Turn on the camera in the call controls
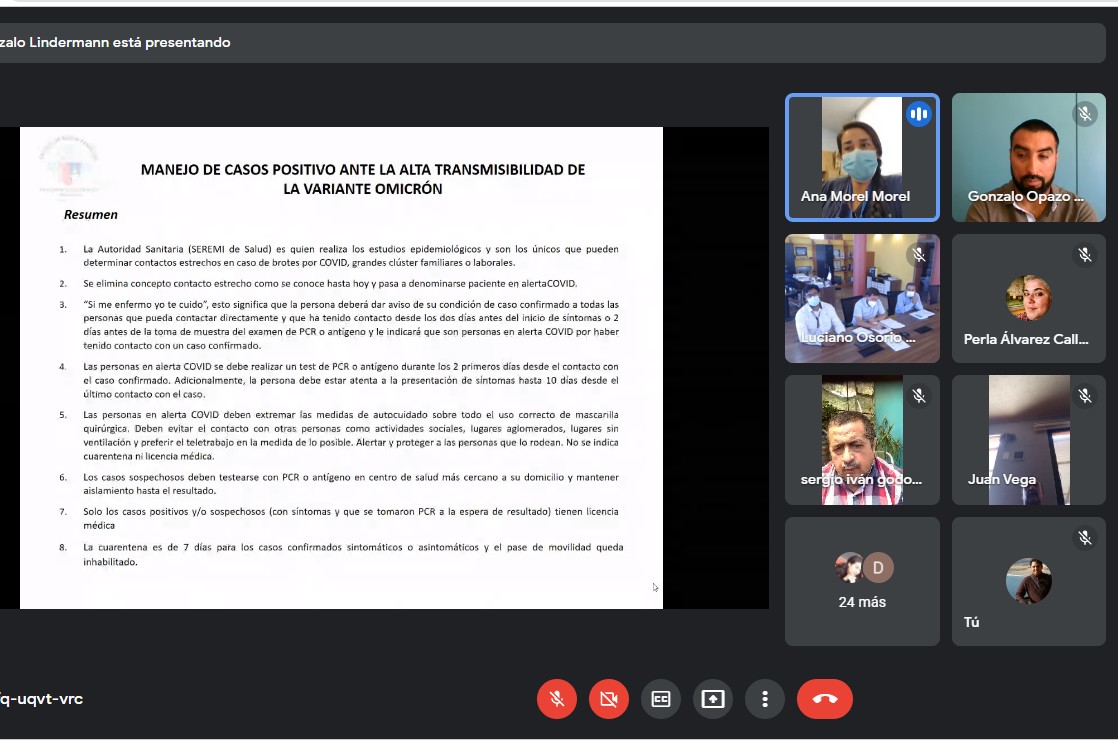This screenshot has width=1118, height=742. click(609, 699)
